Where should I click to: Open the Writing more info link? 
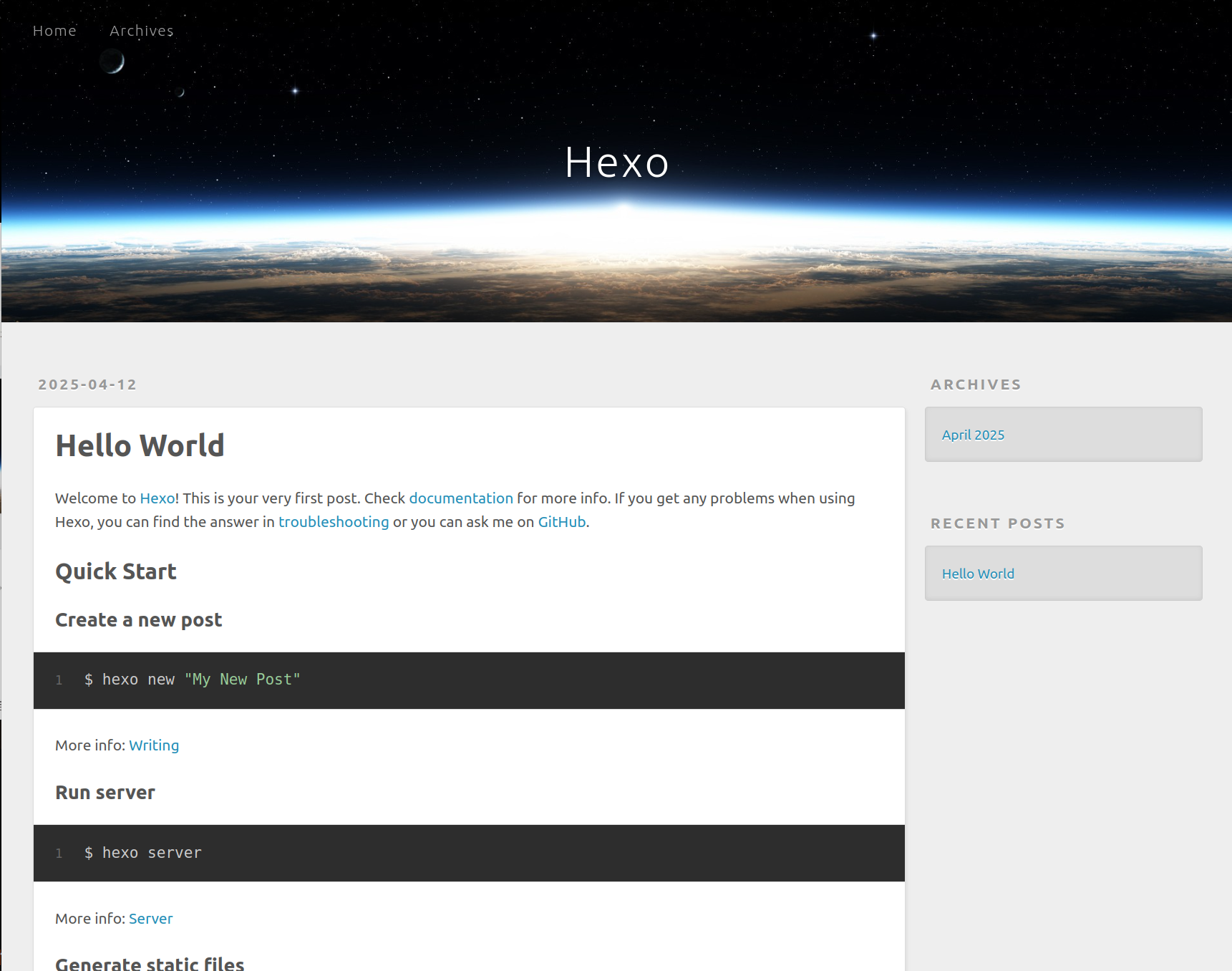tap(154, 745)
